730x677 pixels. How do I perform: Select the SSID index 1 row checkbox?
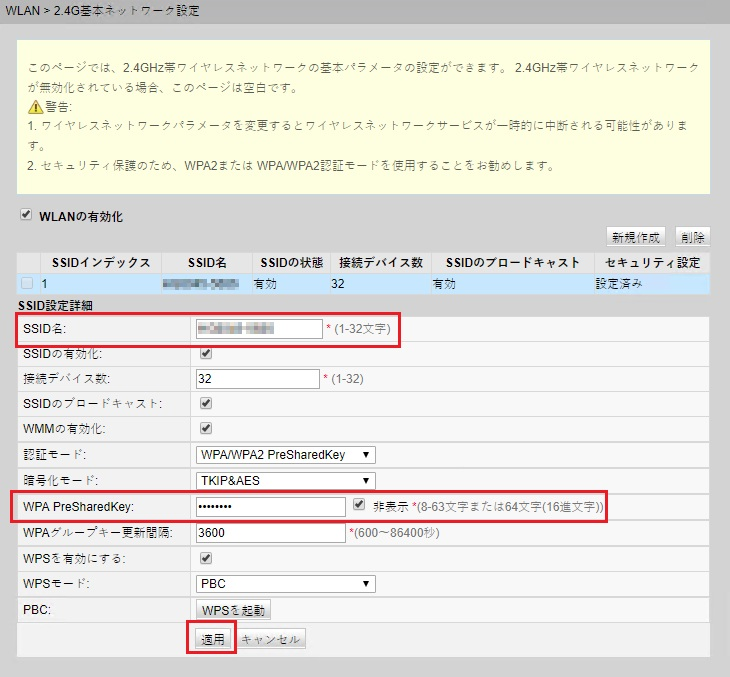(27, 283)
